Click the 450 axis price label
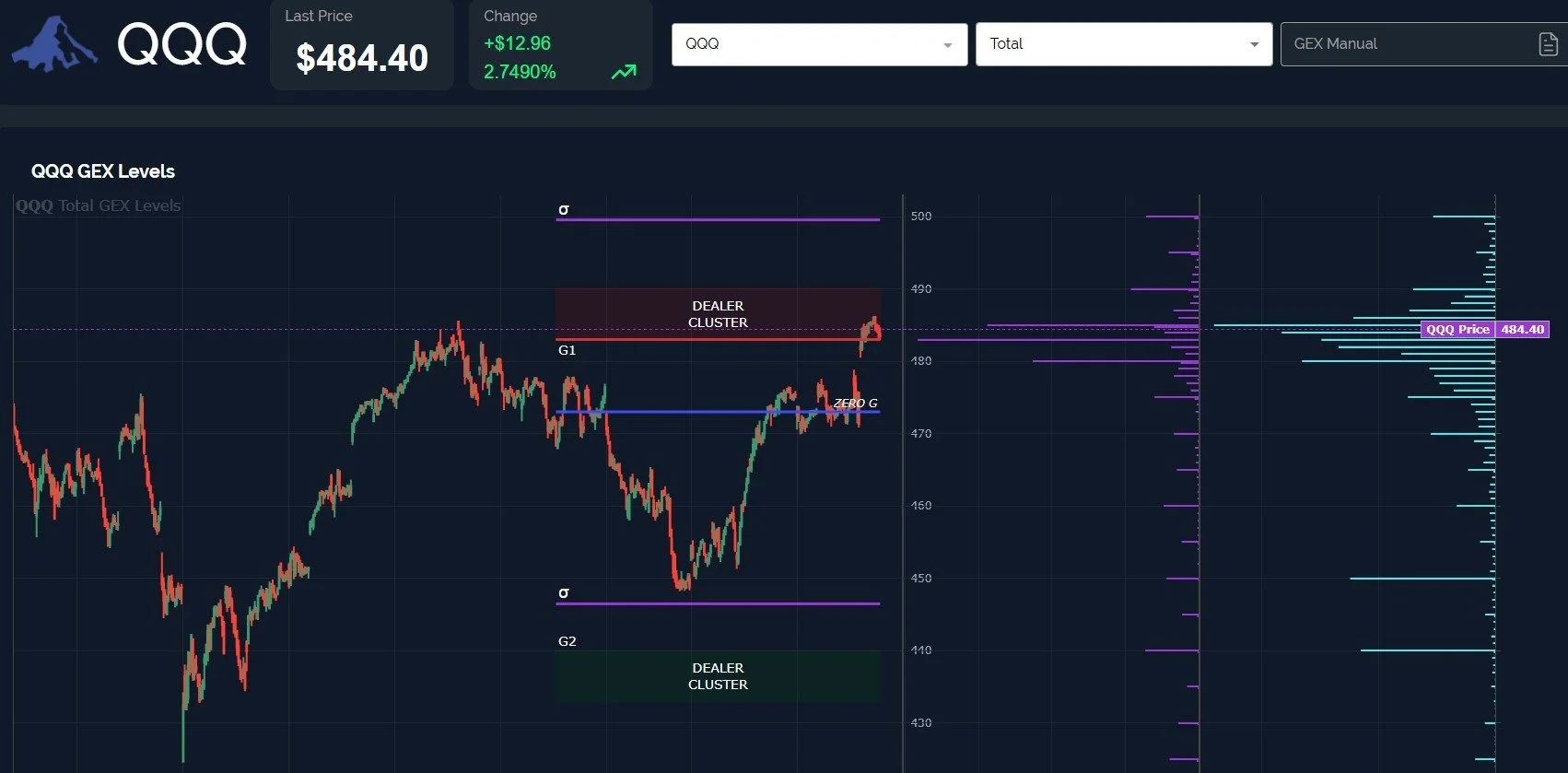 [921, 579]
